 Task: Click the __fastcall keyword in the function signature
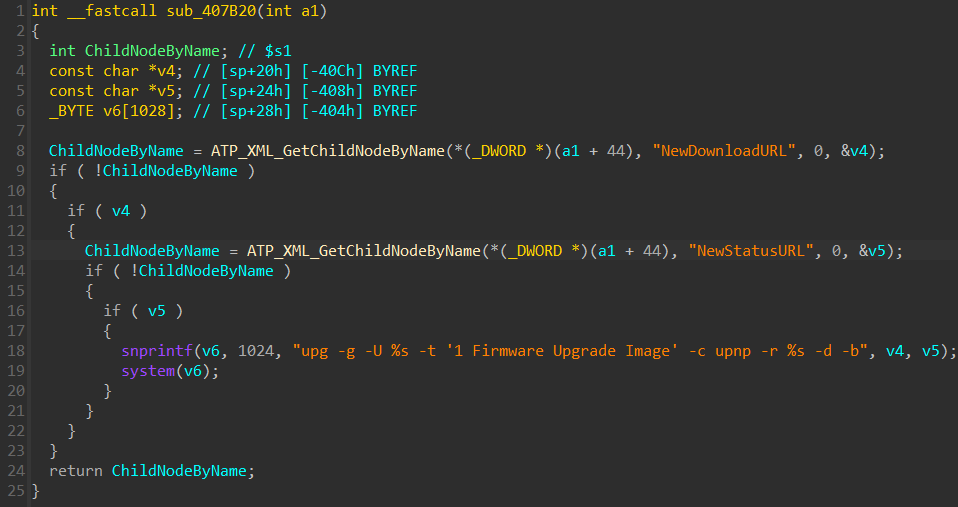112,11
